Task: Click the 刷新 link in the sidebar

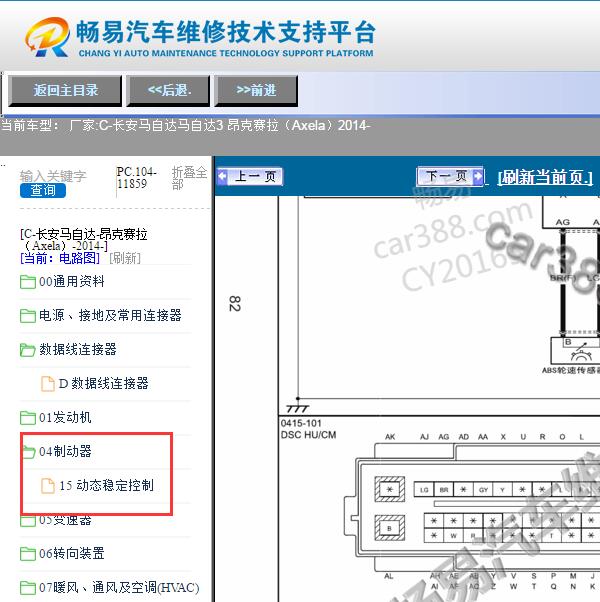Action: 125,258
